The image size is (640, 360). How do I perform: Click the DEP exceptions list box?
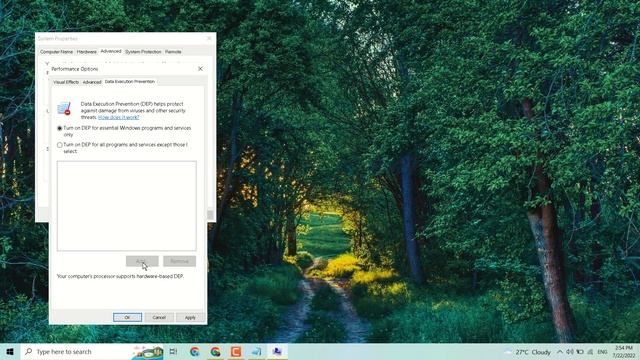127,206
